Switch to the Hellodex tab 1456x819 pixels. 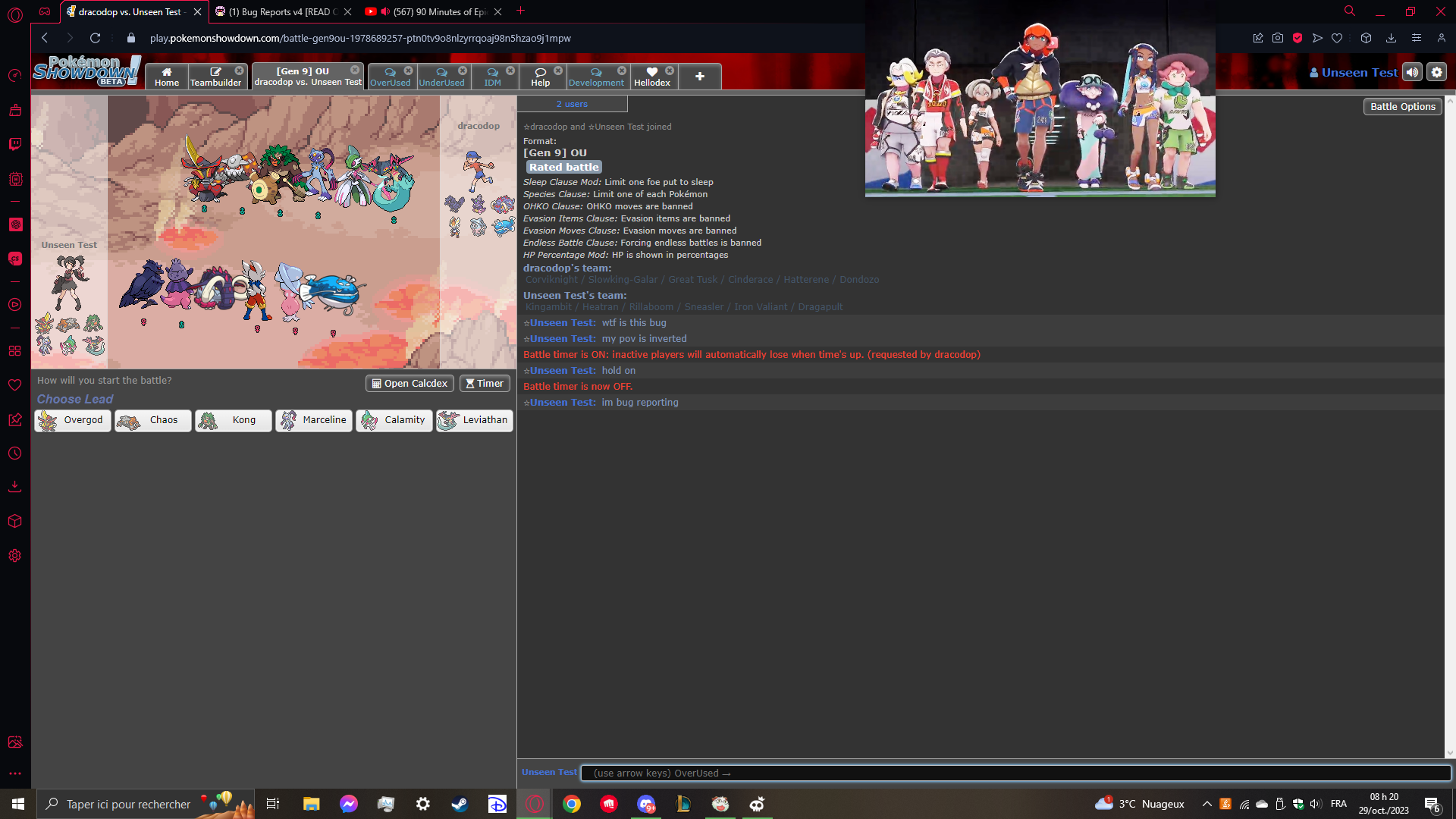point(652,77)
